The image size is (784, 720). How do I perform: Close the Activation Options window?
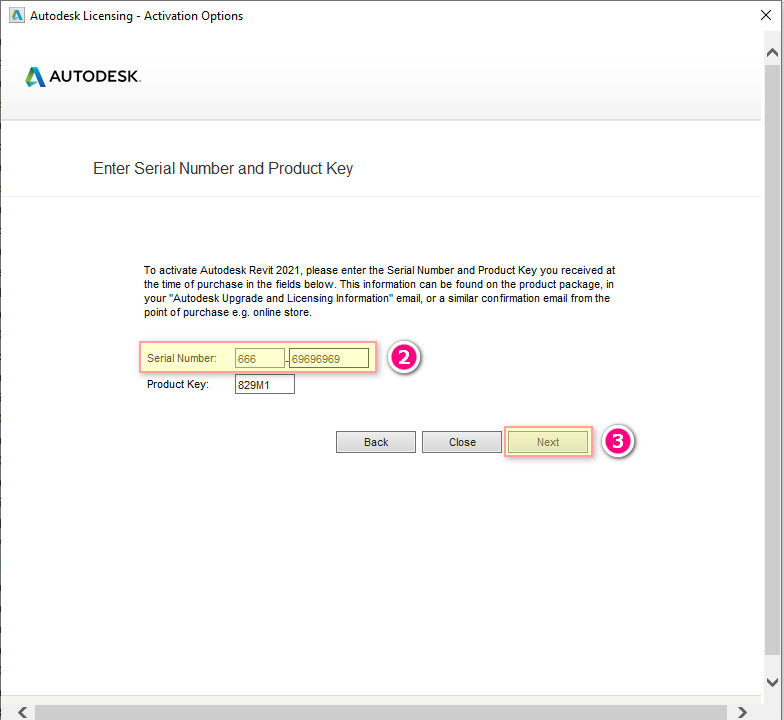(x=766, y=15)
